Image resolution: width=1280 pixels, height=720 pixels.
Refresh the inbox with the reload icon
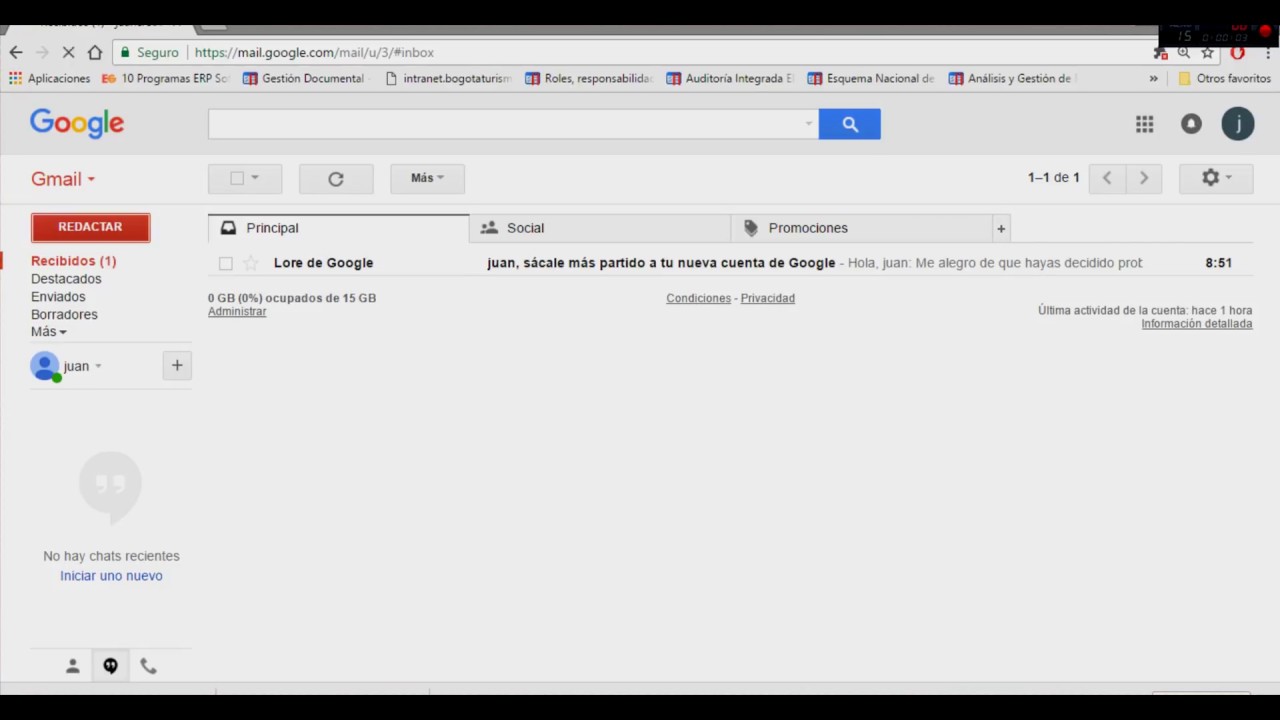click(x=336, y=179)
